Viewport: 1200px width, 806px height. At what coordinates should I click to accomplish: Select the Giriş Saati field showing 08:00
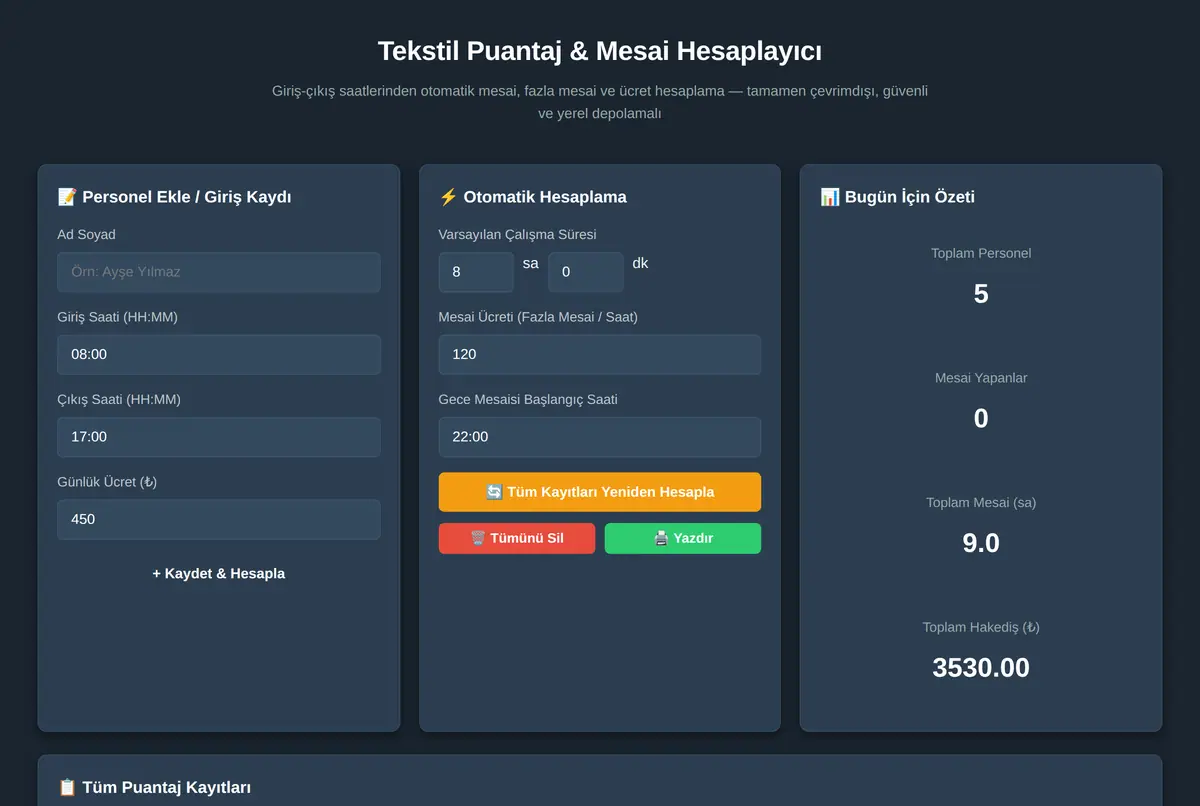tap(219, 354)
